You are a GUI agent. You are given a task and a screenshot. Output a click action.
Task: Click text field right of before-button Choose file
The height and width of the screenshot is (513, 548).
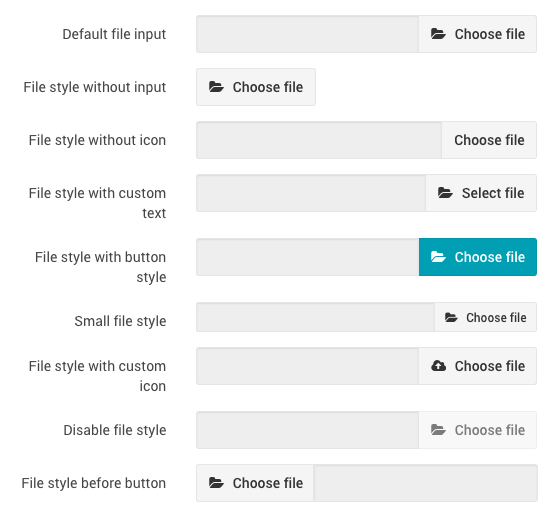pyautogui.click(x=425, y=483)
